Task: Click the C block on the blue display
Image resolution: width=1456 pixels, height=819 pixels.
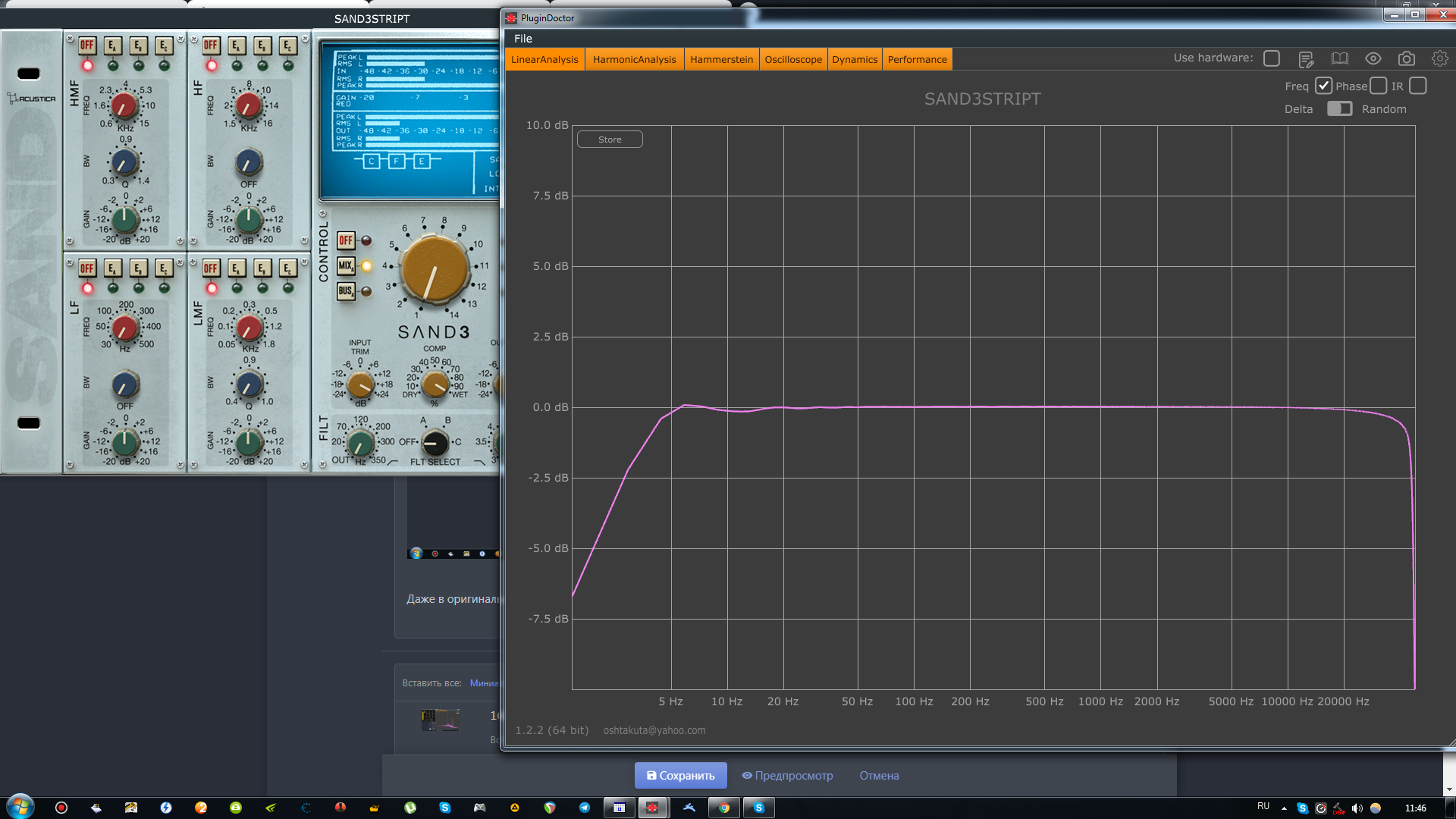Action: pos(371,161)
